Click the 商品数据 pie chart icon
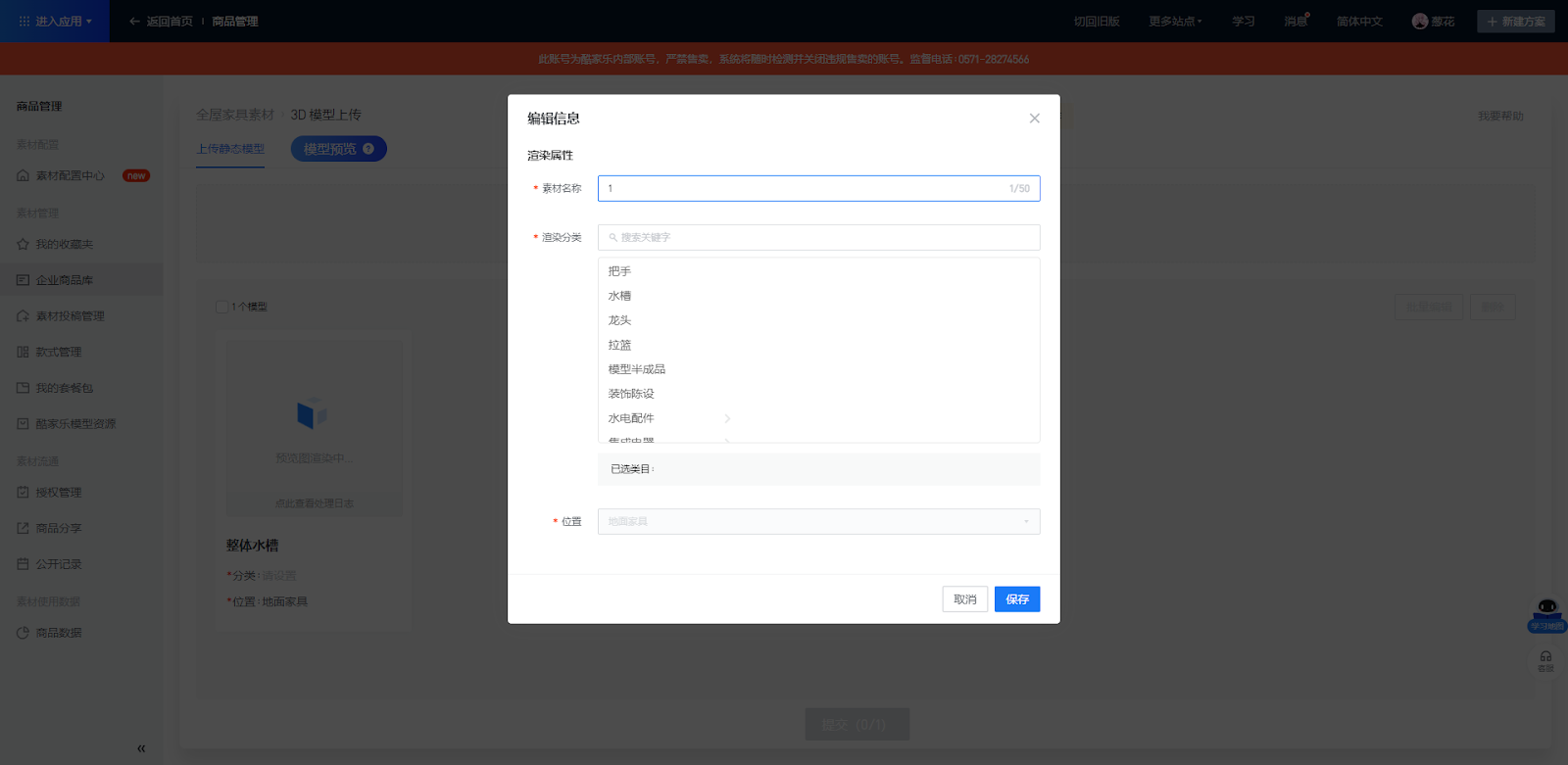 point(23,633)
